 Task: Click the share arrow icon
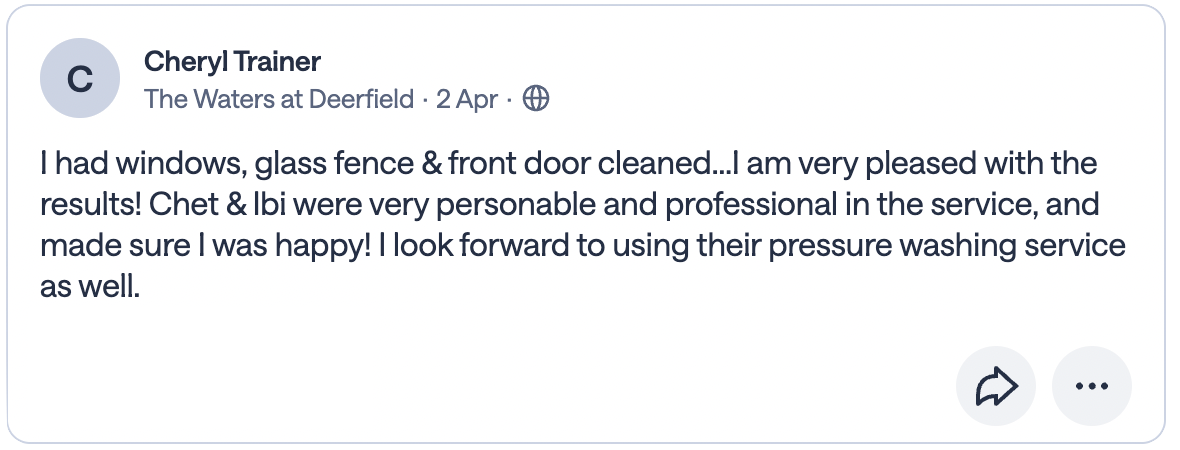coord(996,386)
